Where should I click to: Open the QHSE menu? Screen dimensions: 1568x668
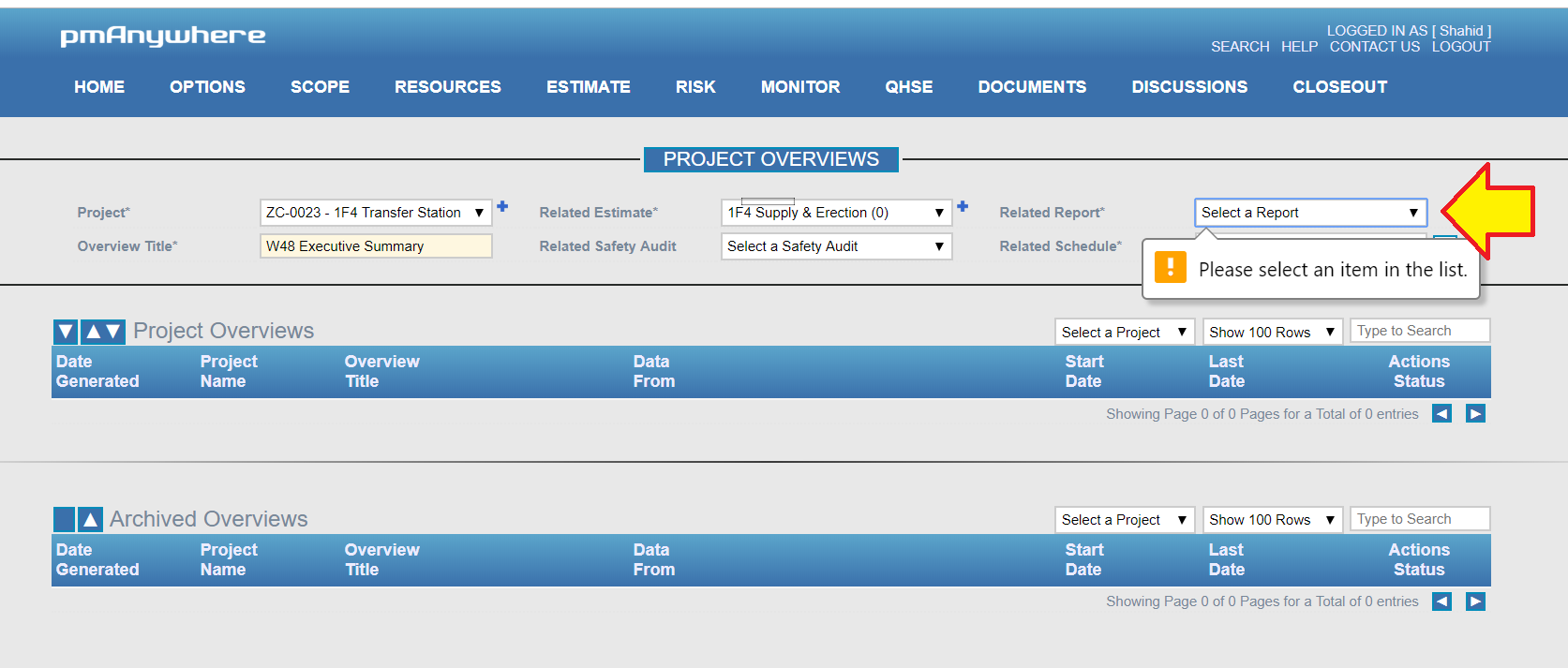pyautogui.click(x=908, y=87)
